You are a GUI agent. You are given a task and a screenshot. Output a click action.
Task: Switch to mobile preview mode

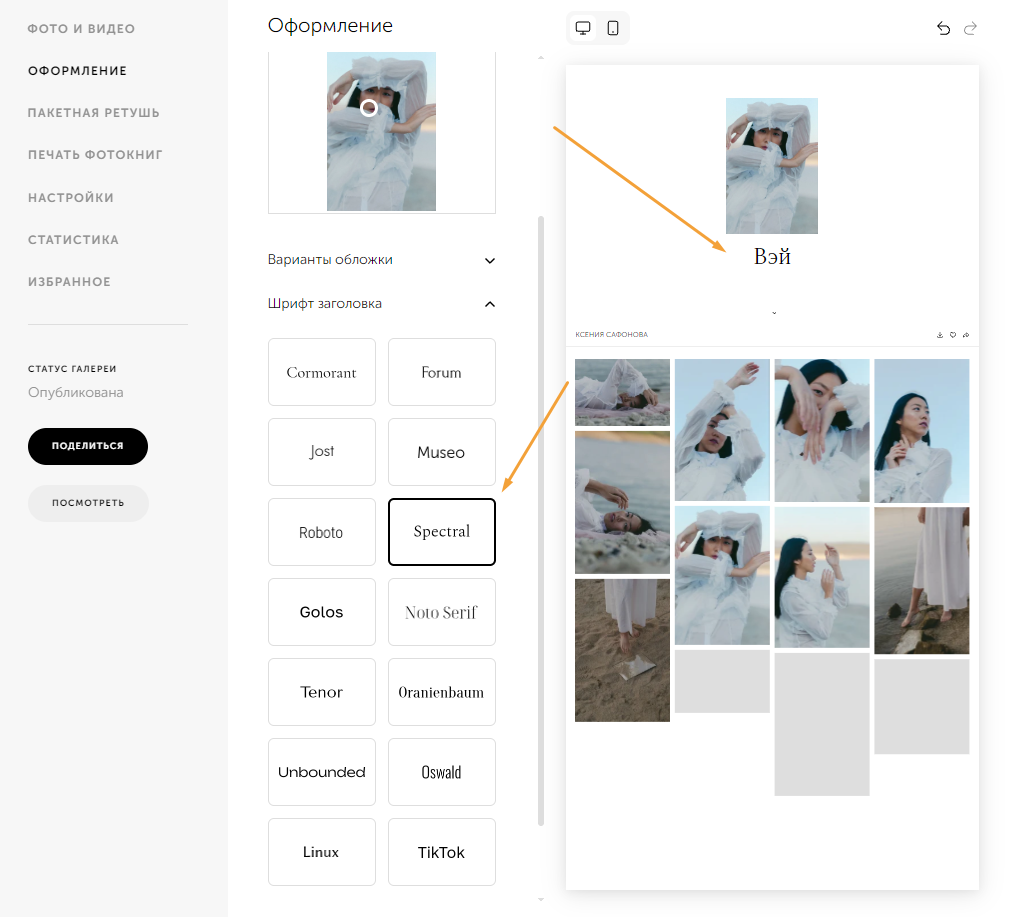(613, 28)
